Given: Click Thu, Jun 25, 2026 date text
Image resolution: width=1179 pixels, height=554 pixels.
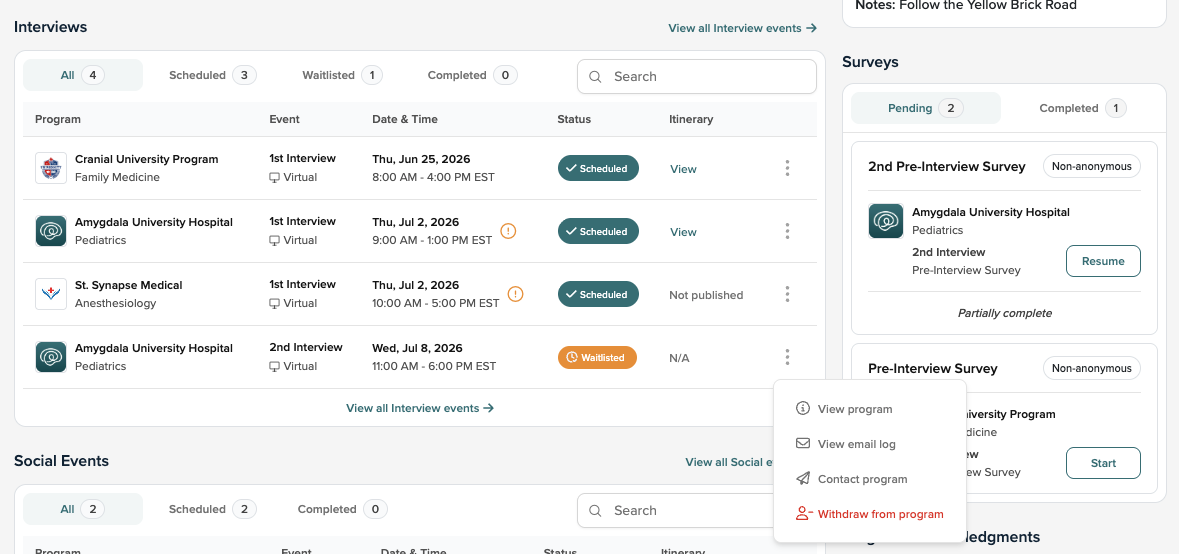Looking at the screenshot, I should click(x=421, y=159).
